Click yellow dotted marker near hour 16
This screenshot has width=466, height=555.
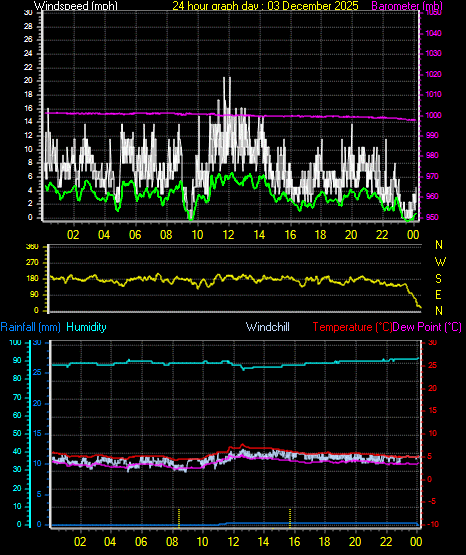pos(290,518)
